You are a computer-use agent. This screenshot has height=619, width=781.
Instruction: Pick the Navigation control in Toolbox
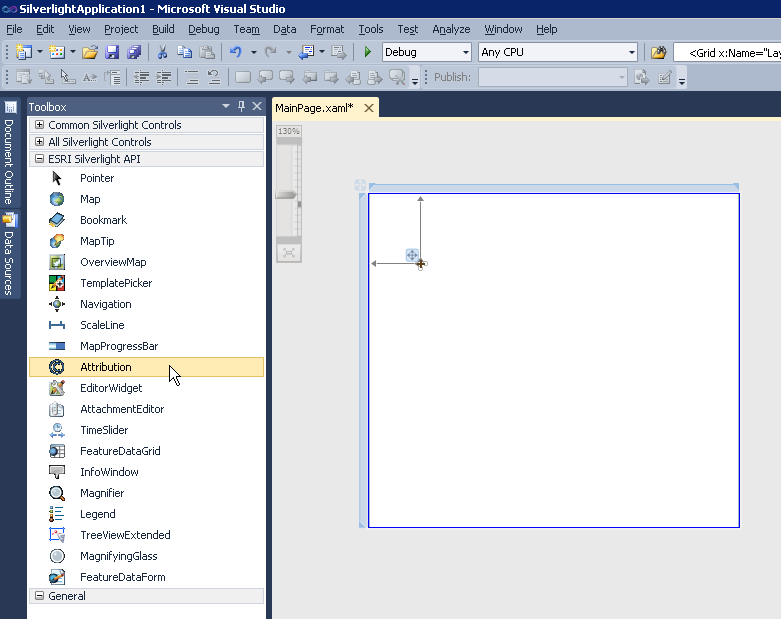[146, 304]
